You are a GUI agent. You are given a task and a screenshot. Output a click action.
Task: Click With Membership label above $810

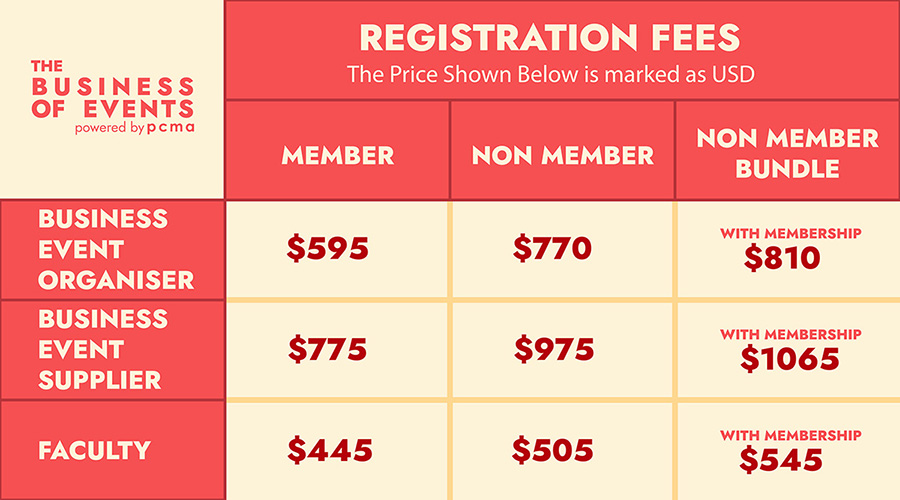(x=790, y=233)
